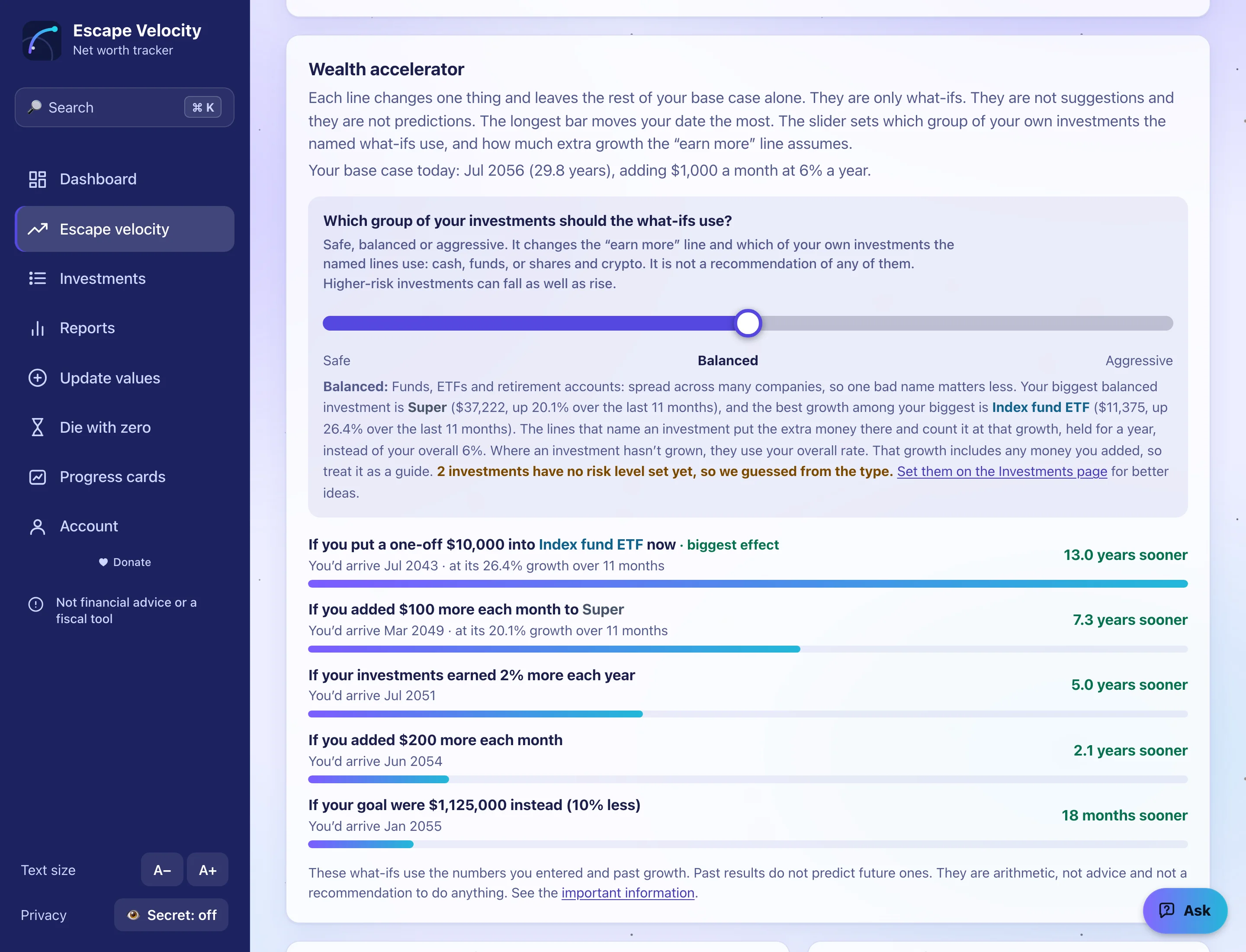Click the Escape Velocity app logo
1246x952 pixels.
(42, 41)
